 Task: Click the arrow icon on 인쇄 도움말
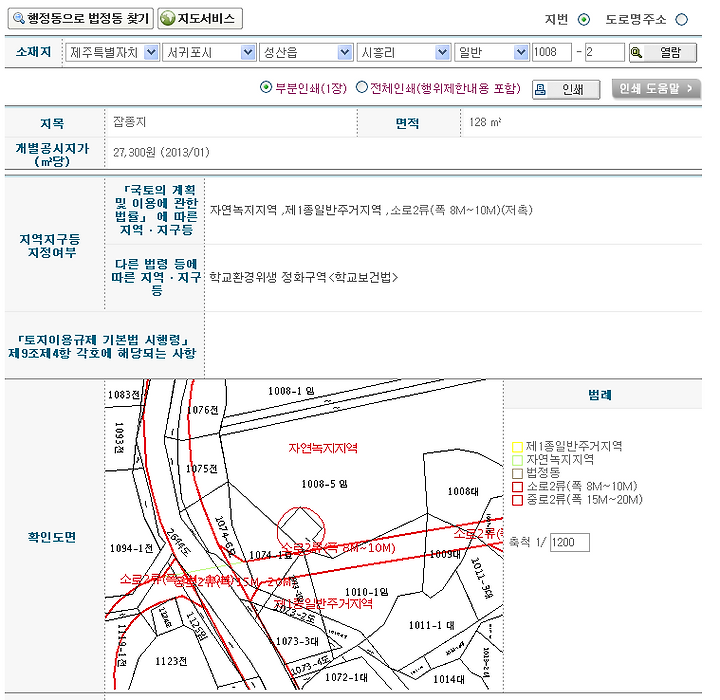click(689, 88)
